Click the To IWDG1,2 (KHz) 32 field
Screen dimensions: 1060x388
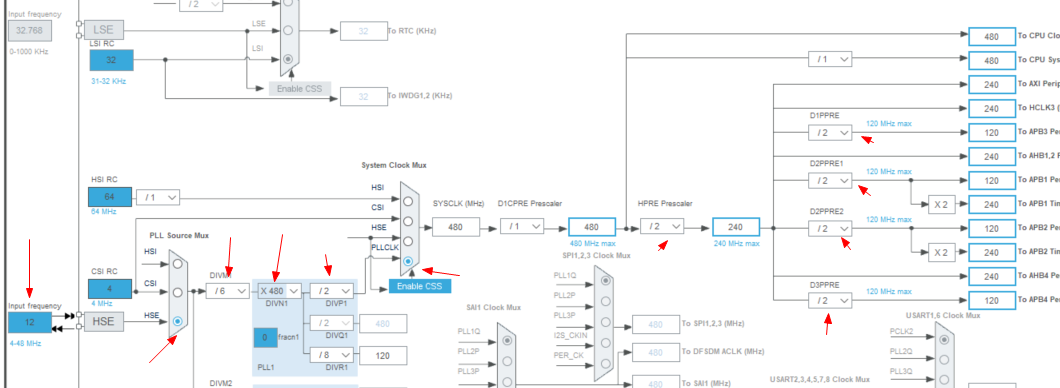click(363, 97)
